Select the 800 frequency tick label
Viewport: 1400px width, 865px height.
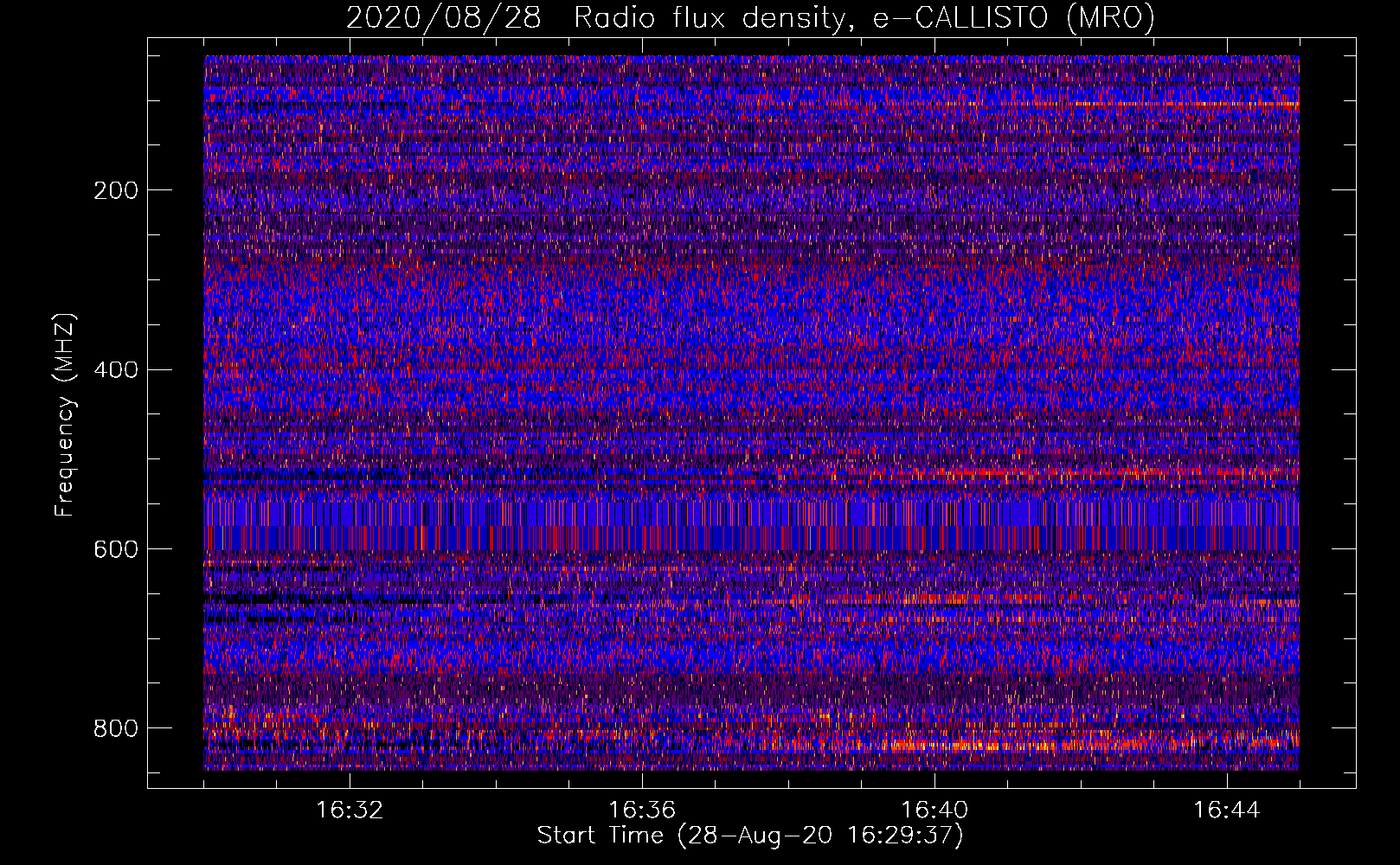pos(115,728)
